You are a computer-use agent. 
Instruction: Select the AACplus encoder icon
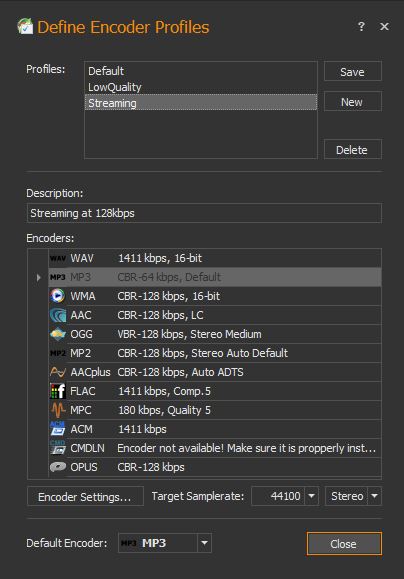[x=58, y=372]
